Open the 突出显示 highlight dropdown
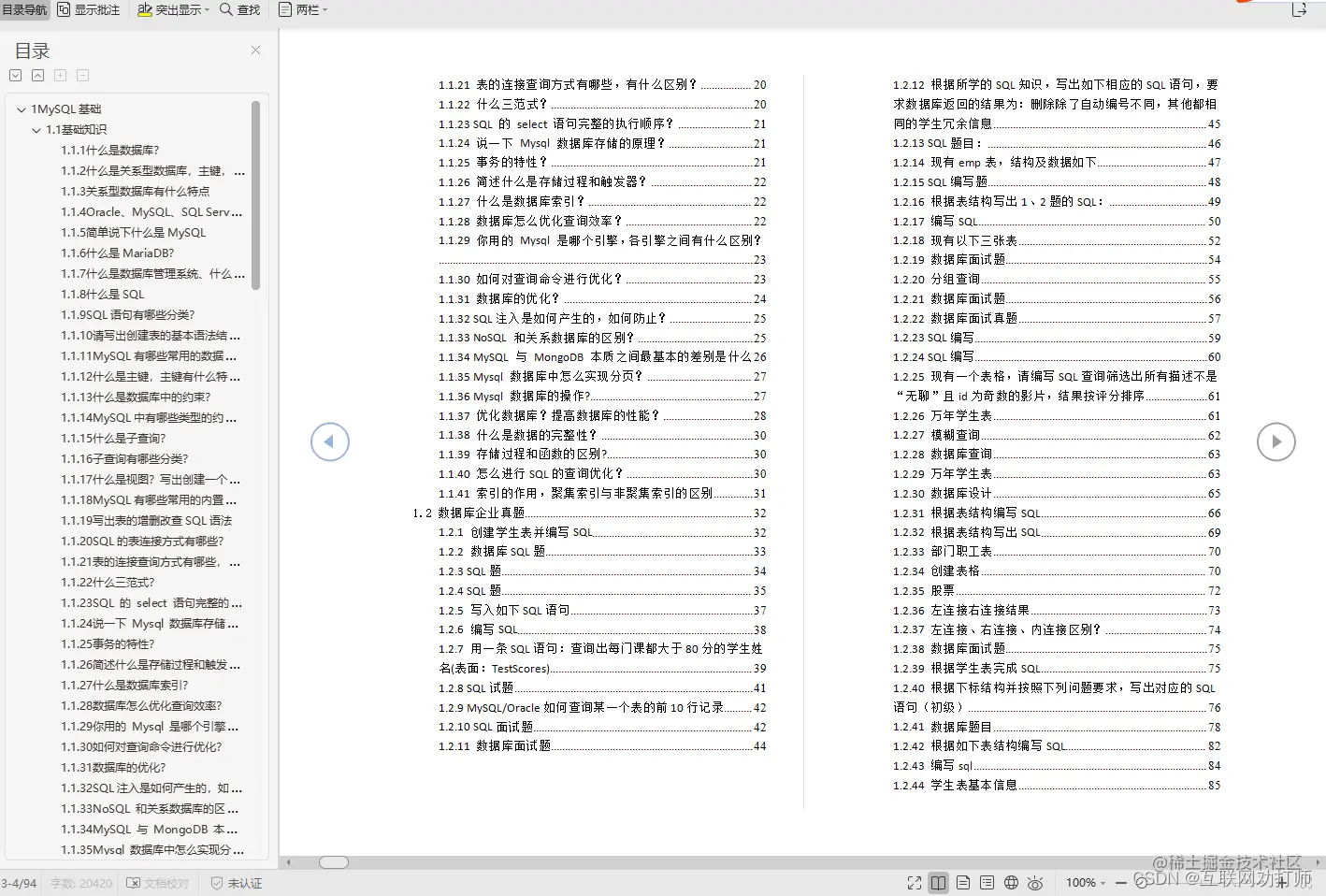Viewport: 1326px width, 896px height. pos(173,9)
